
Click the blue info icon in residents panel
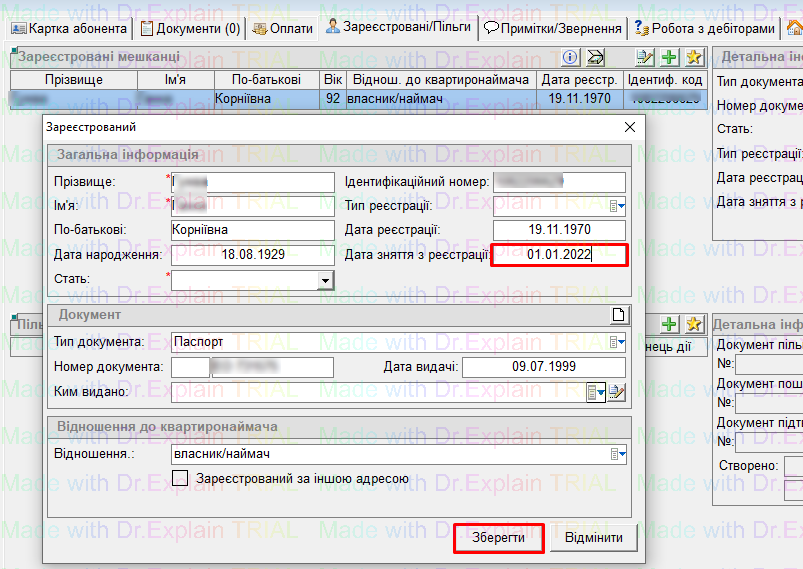pos(571,57)
